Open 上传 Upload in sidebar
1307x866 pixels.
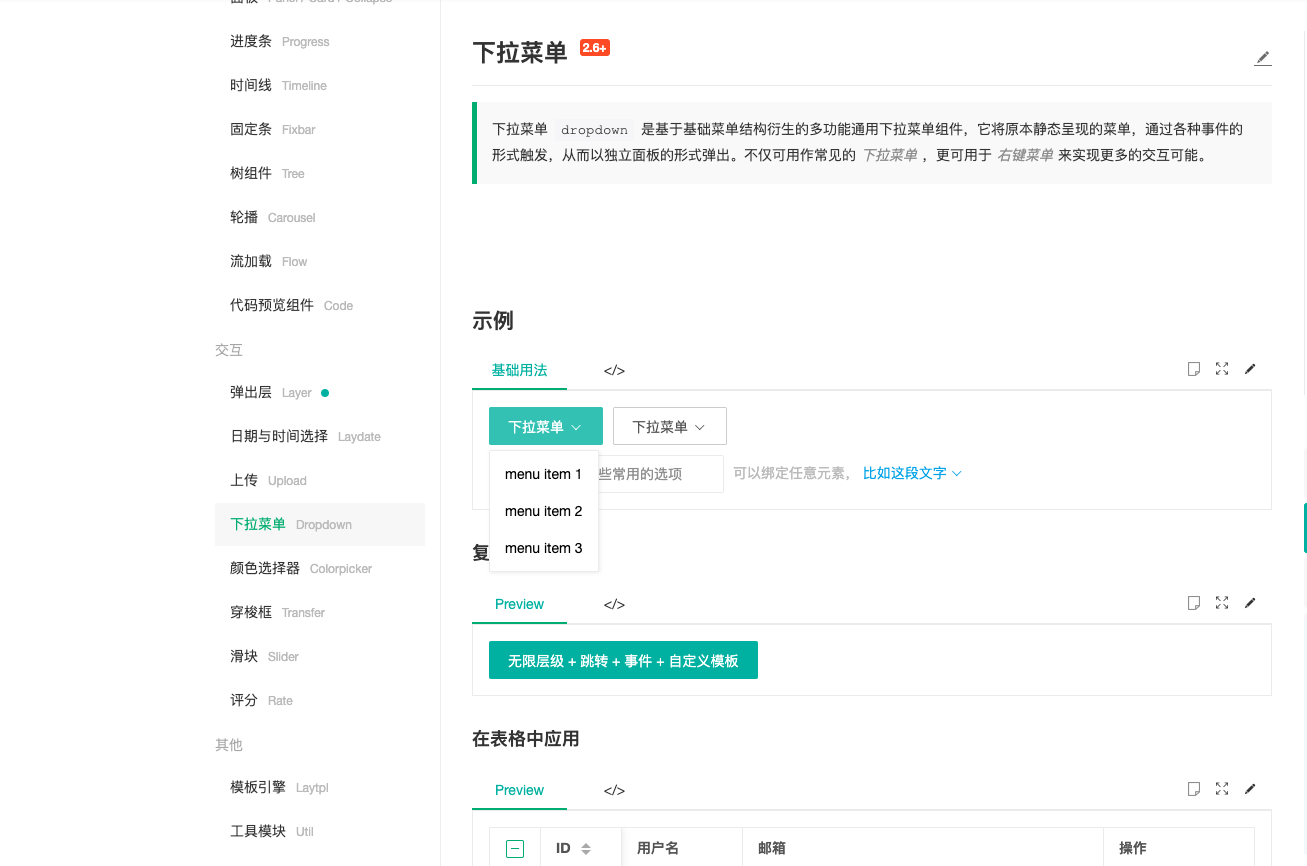pos(320,480)
